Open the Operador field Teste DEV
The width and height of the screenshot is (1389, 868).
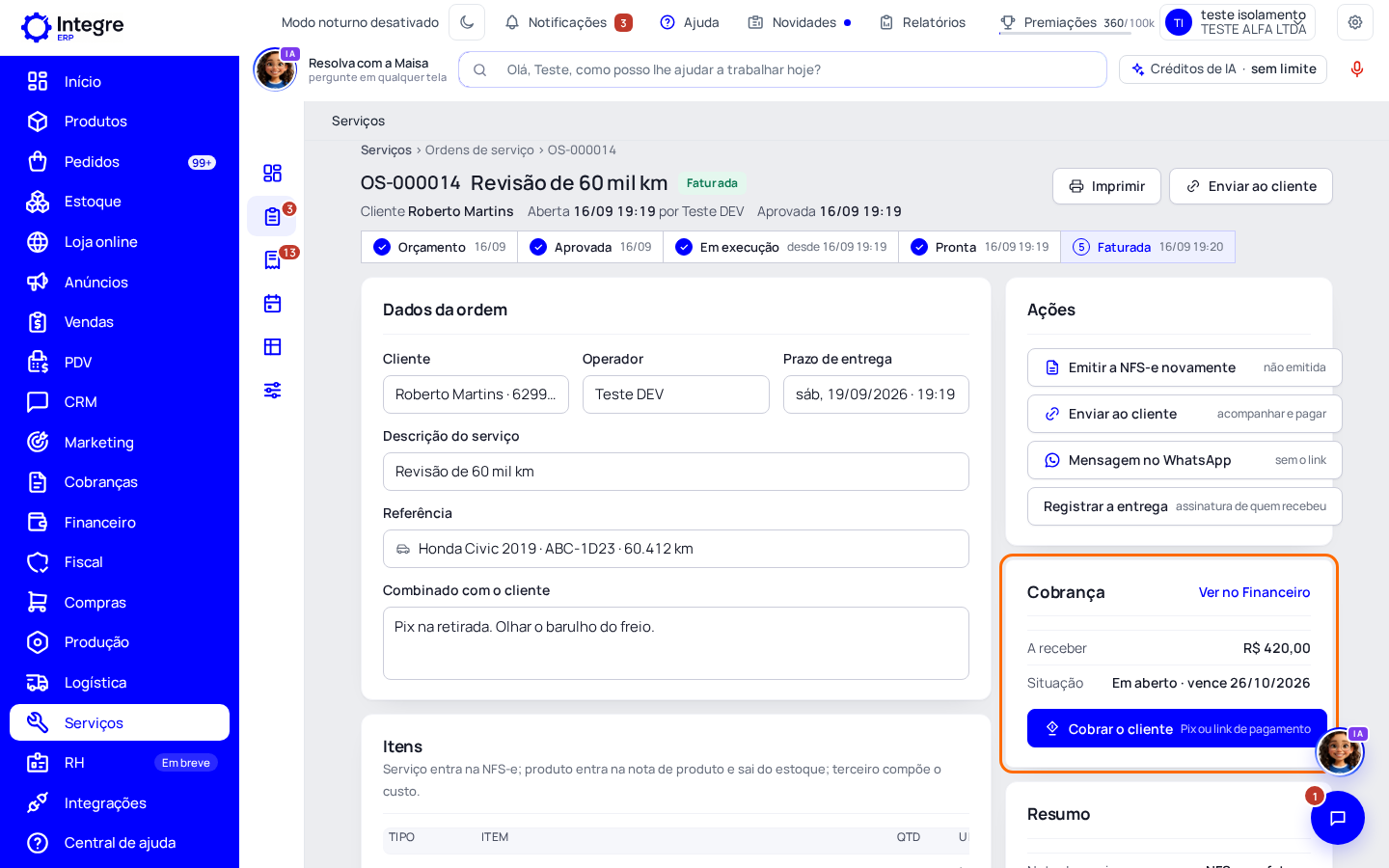(x=676, y=394)
